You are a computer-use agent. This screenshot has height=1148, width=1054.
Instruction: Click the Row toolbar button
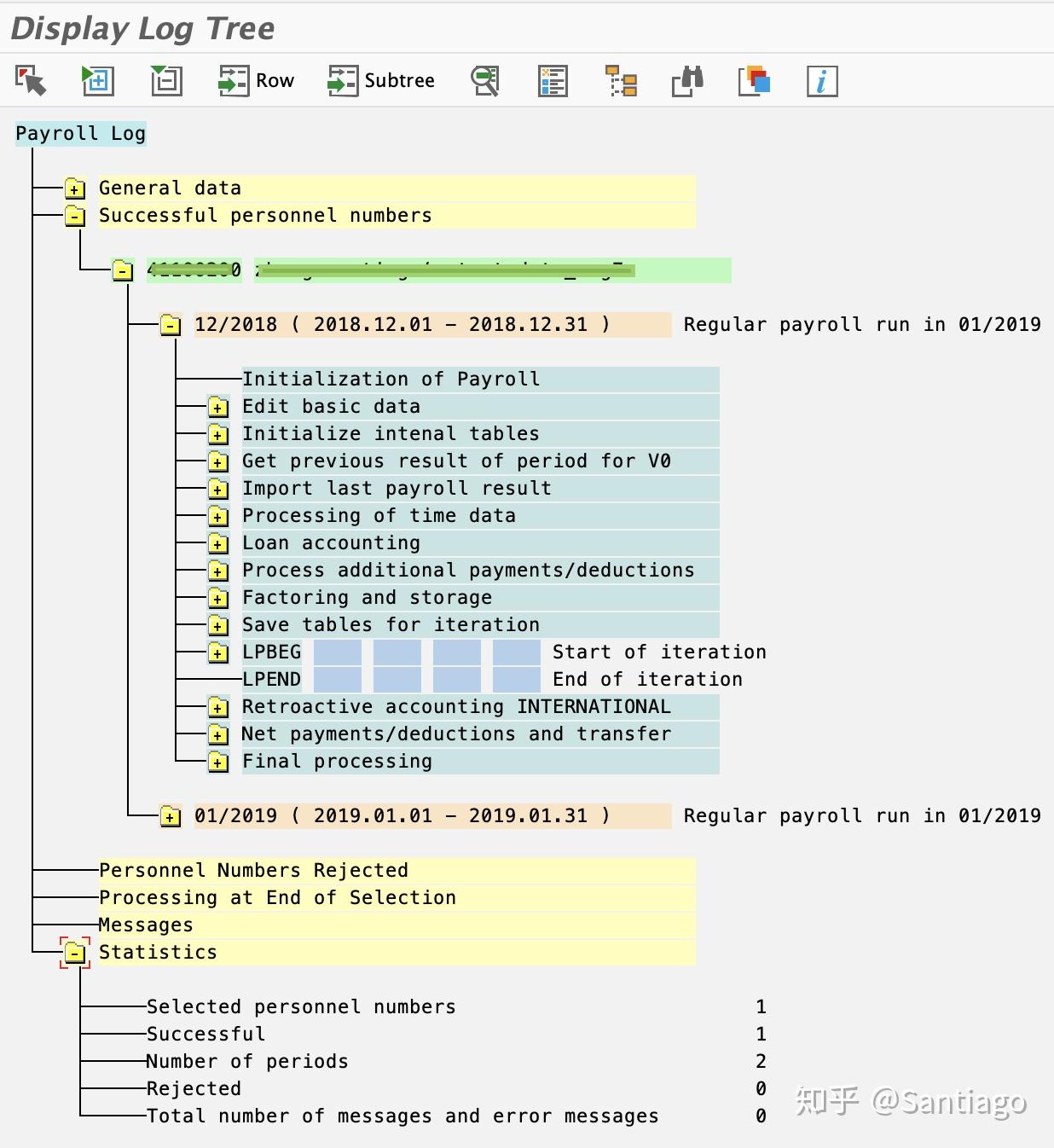tap(254, 81)
